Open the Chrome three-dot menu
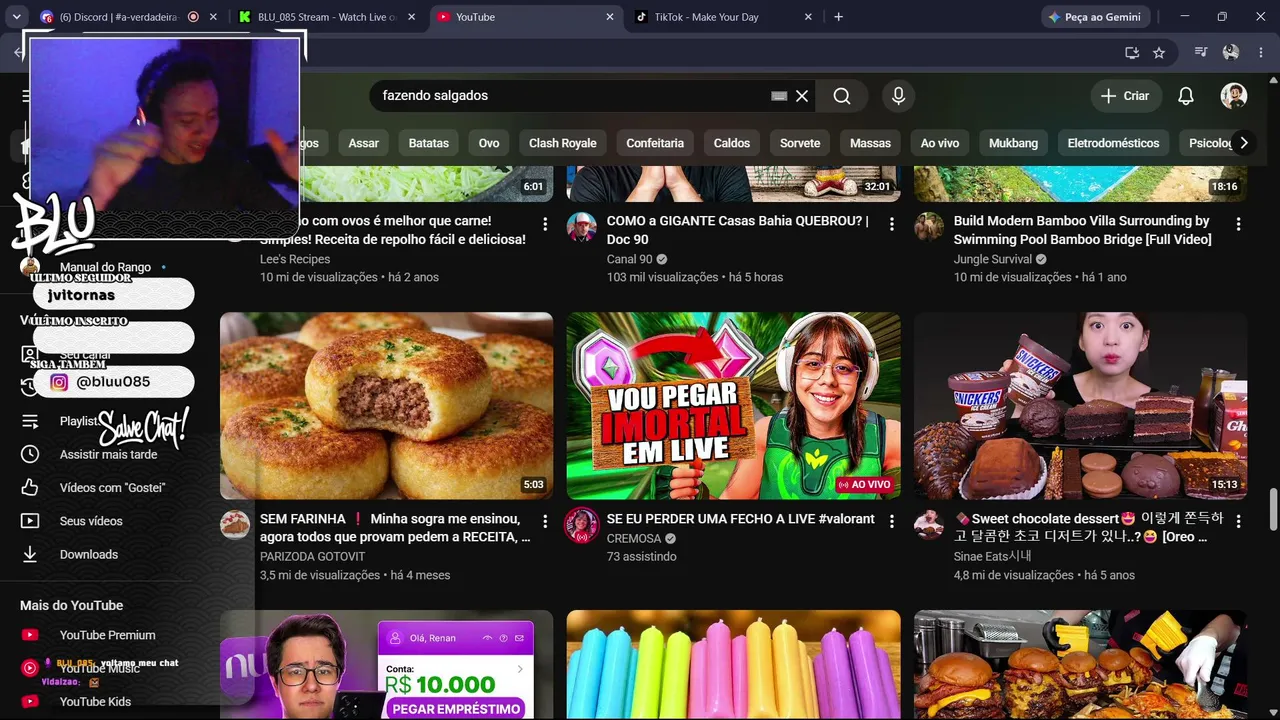The height and width of the screenshot is (720, 1280). point(1259,53)
